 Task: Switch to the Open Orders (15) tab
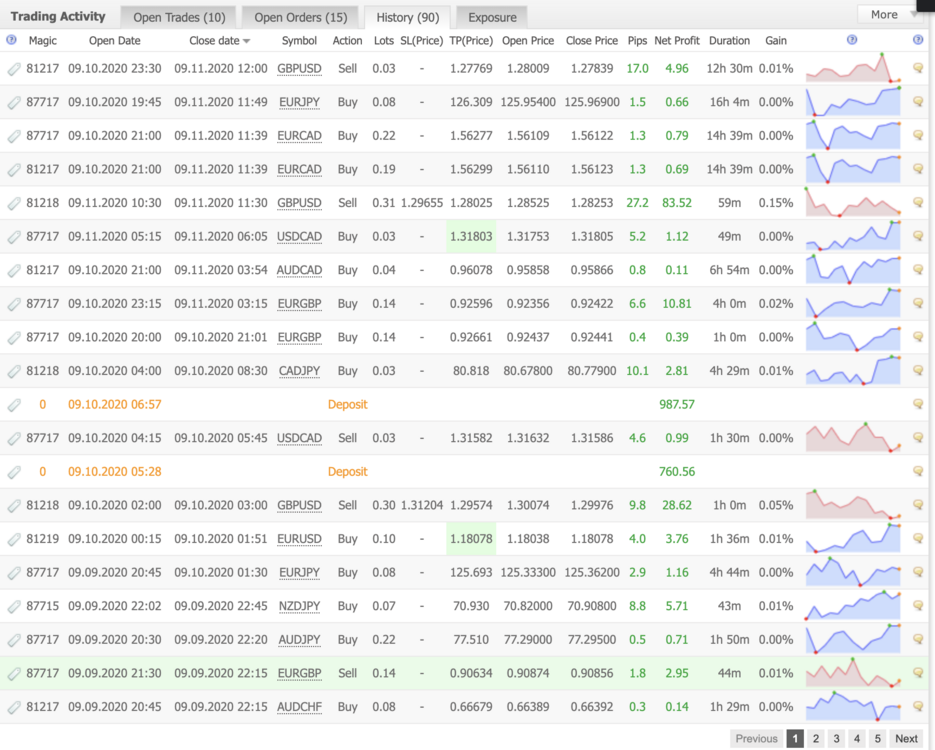[301, 17]
